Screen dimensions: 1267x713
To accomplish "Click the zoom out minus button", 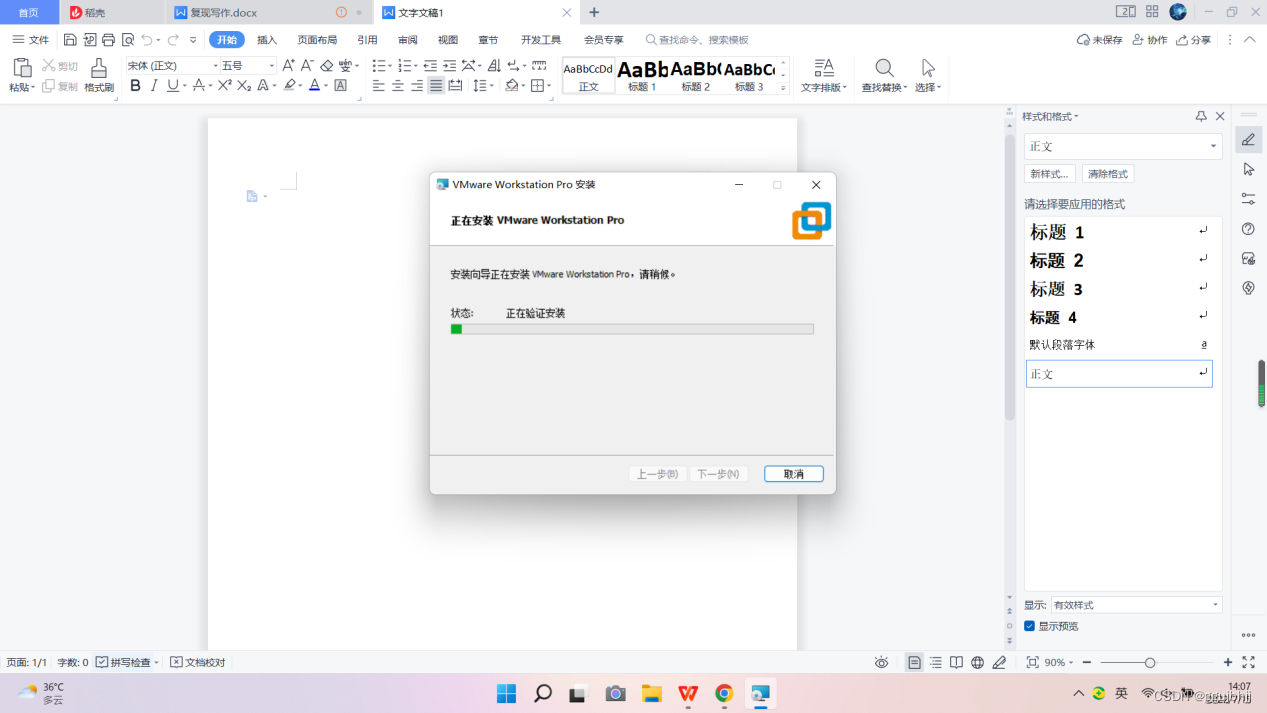I will (1087, 663).
